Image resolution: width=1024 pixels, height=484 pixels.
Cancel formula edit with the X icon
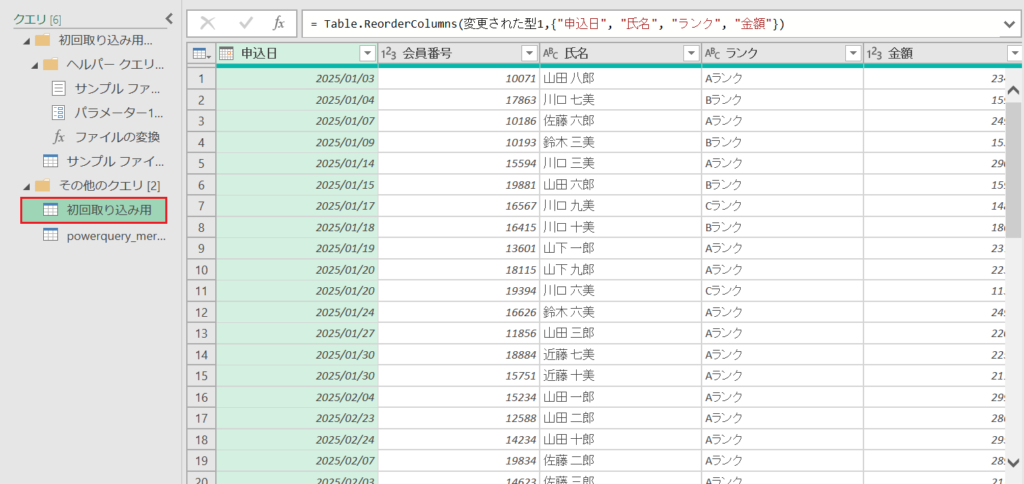coord(208,24)
